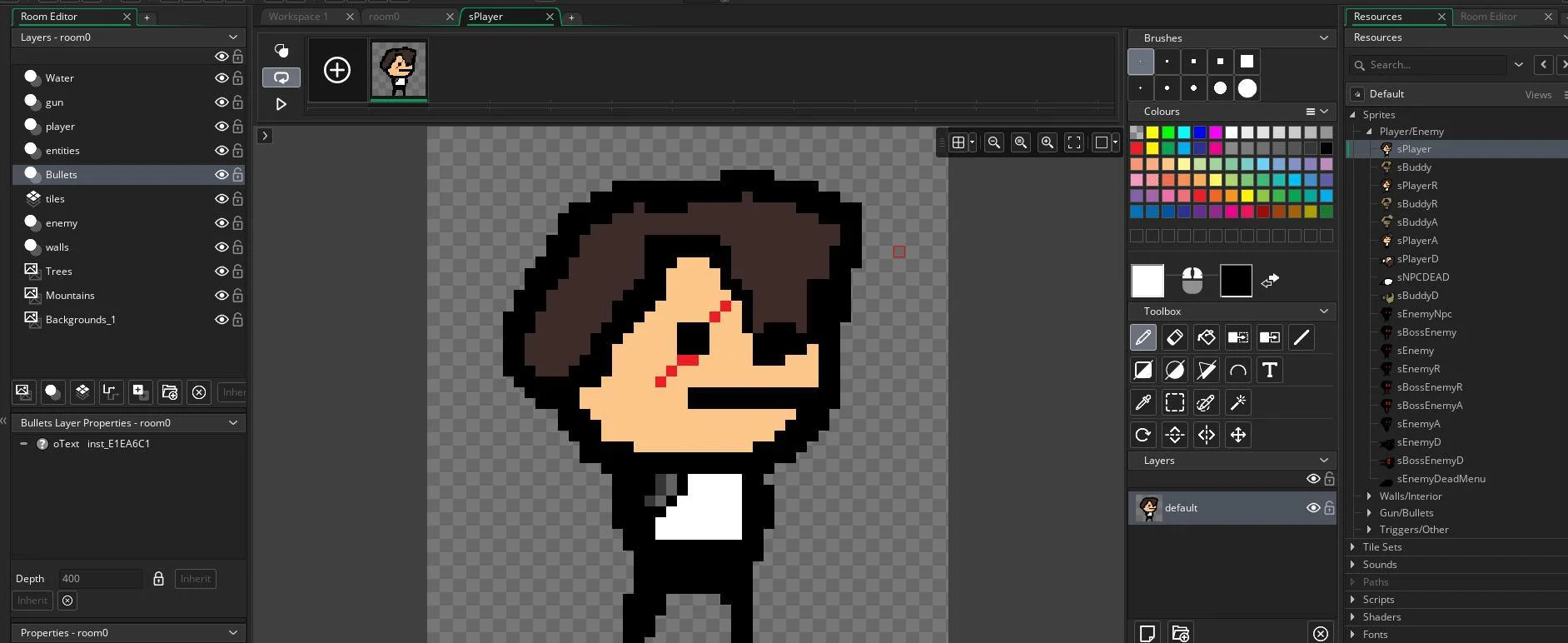Play the sprite animation
Screen dimensions: 1568x643
point(281,104)
